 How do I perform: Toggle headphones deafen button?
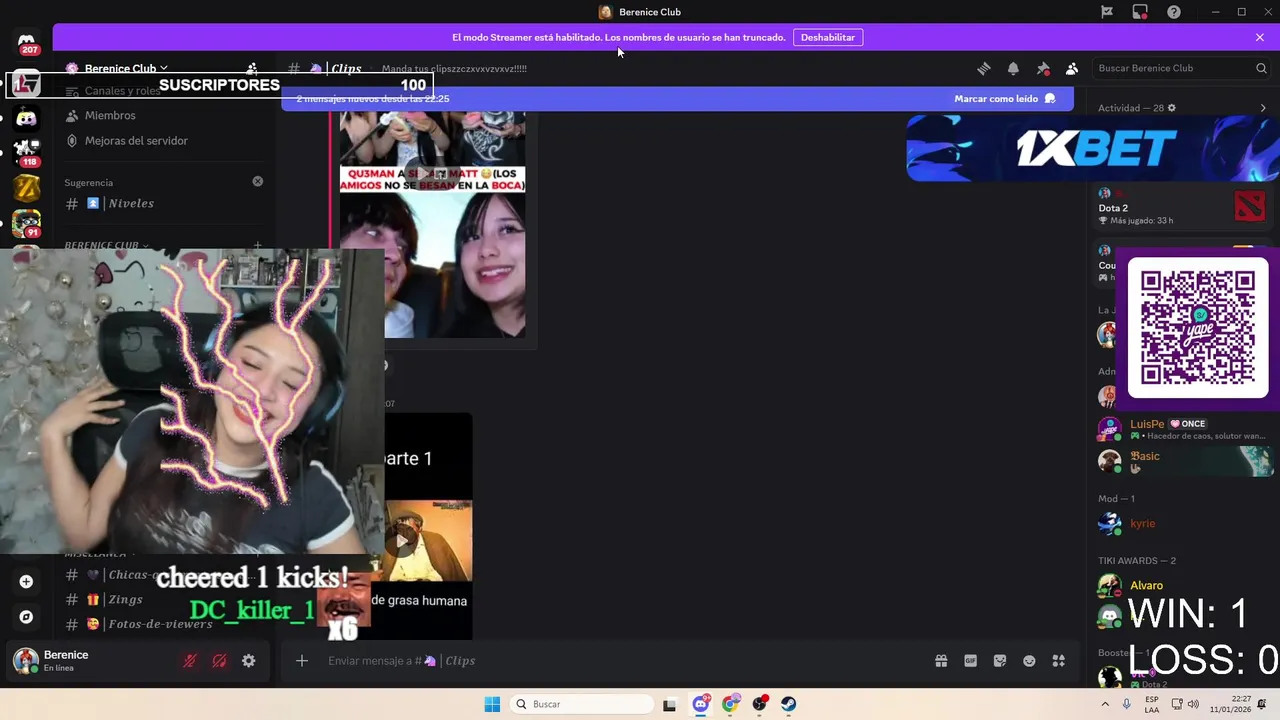(219, 661)
